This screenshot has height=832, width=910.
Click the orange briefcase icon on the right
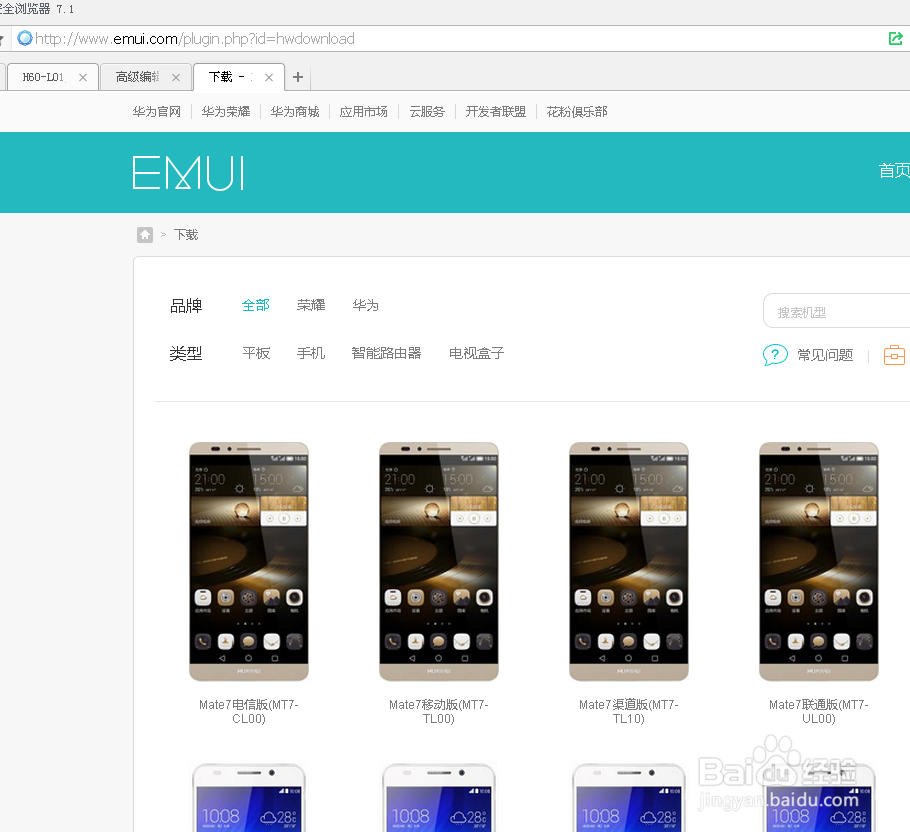click(x=893, y=354)
